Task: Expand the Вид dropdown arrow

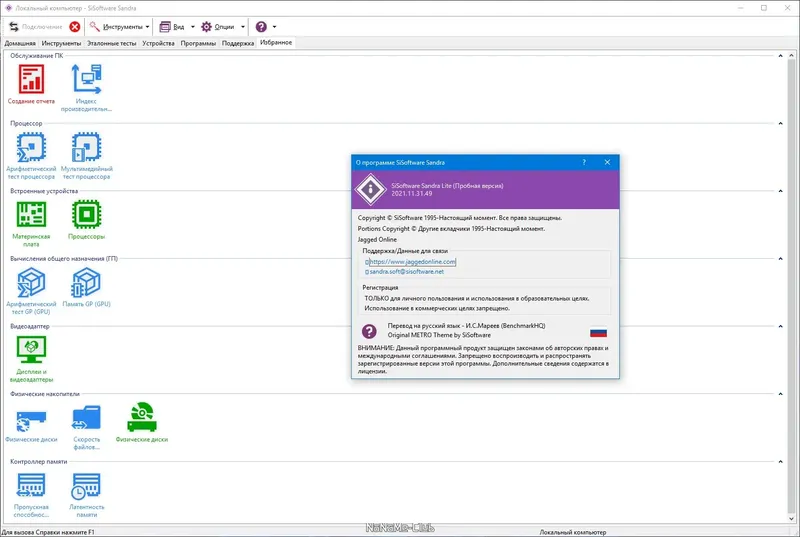Action: (193, 27)
